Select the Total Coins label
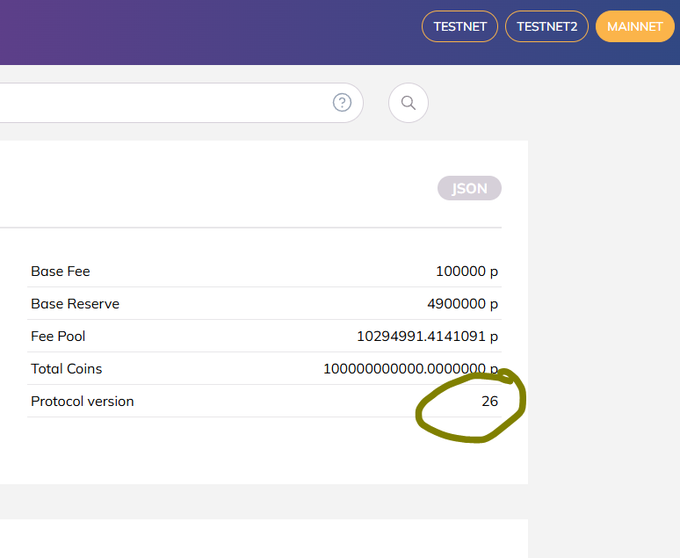 pyautogui.click(x=66, y=369)
